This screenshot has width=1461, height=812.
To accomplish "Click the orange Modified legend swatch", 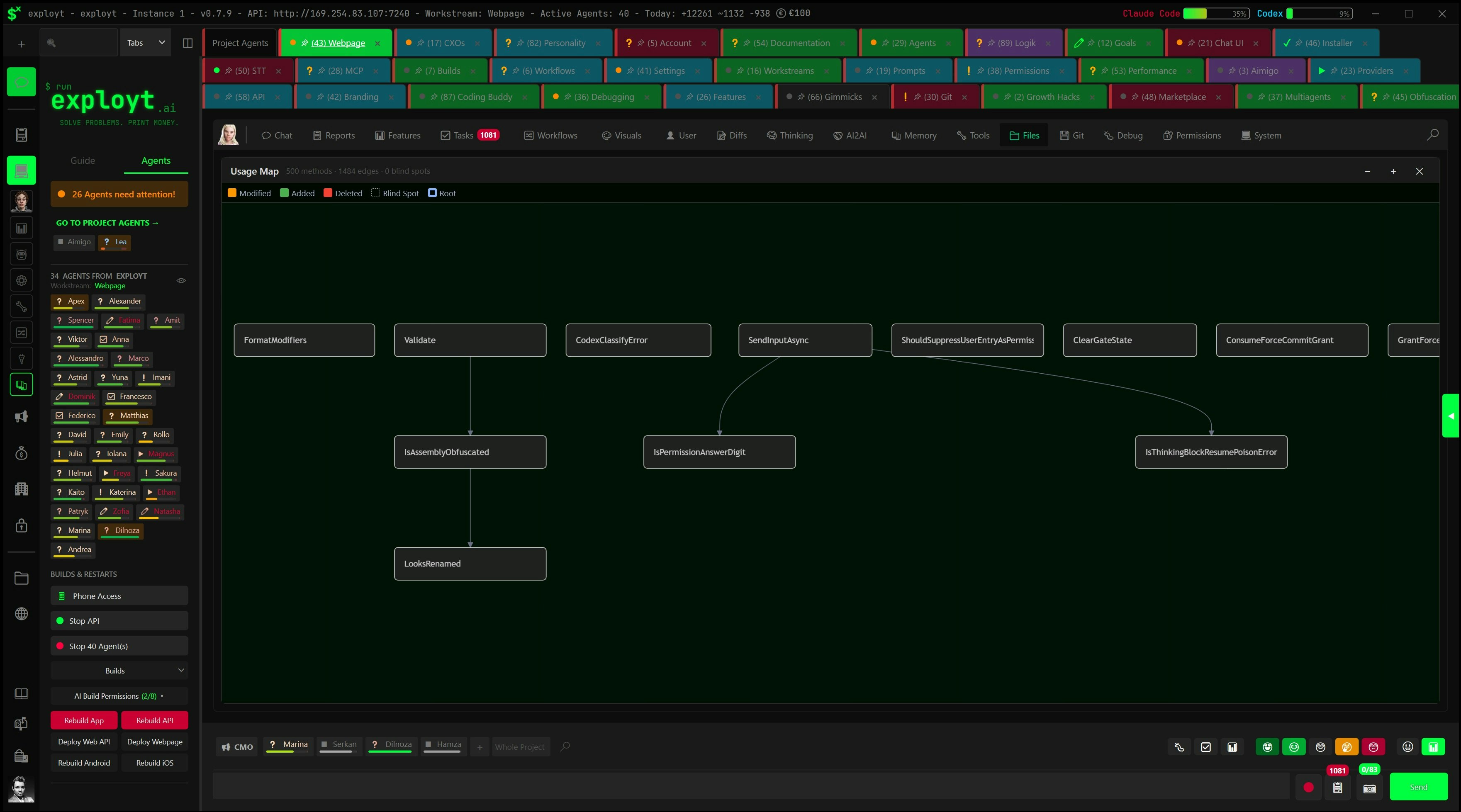I will pyautogui.click(x=232, y=193).
